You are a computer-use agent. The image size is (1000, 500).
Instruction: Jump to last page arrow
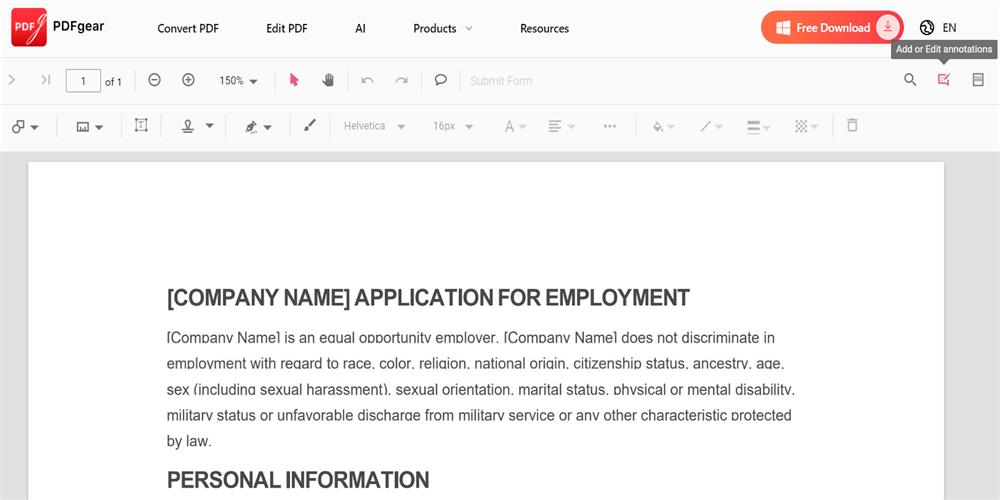(x=45, y=80)
